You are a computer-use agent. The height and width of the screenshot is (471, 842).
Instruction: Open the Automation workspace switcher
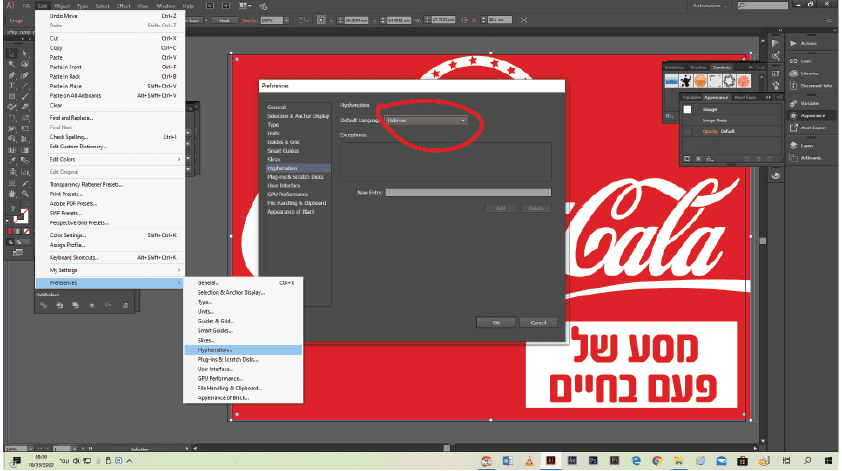click(709, 5)
